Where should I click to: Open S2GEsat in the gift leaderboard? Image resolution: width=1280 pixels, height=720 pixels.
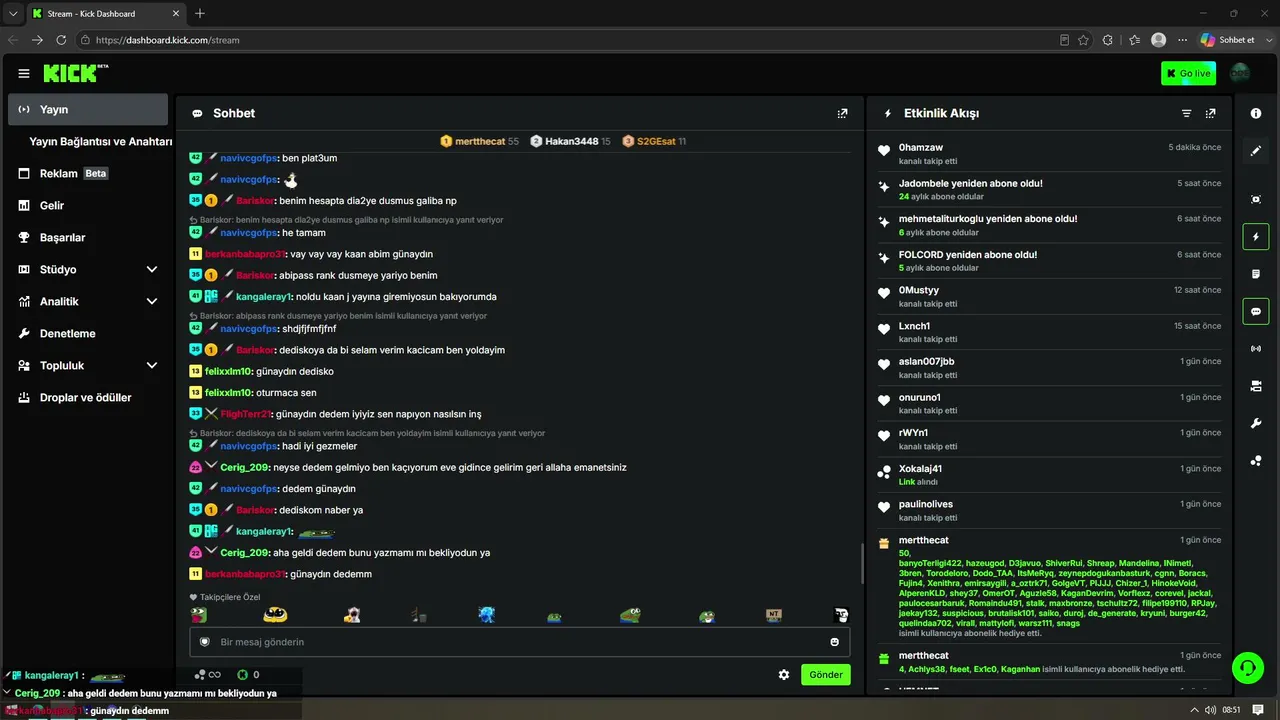point(654,142)
